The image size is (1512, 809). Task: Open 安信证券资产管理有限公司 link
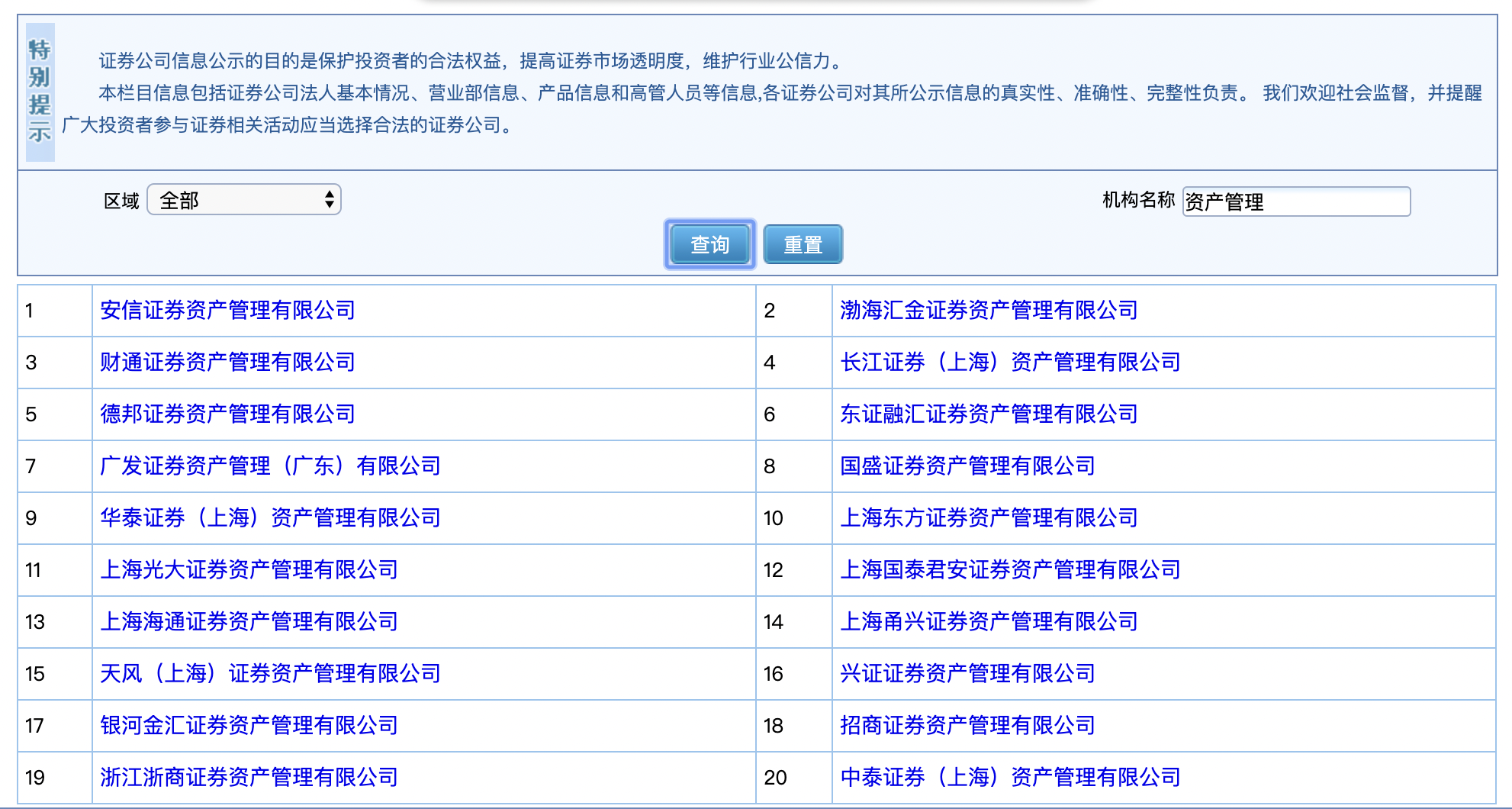click(x=227, y=310)
